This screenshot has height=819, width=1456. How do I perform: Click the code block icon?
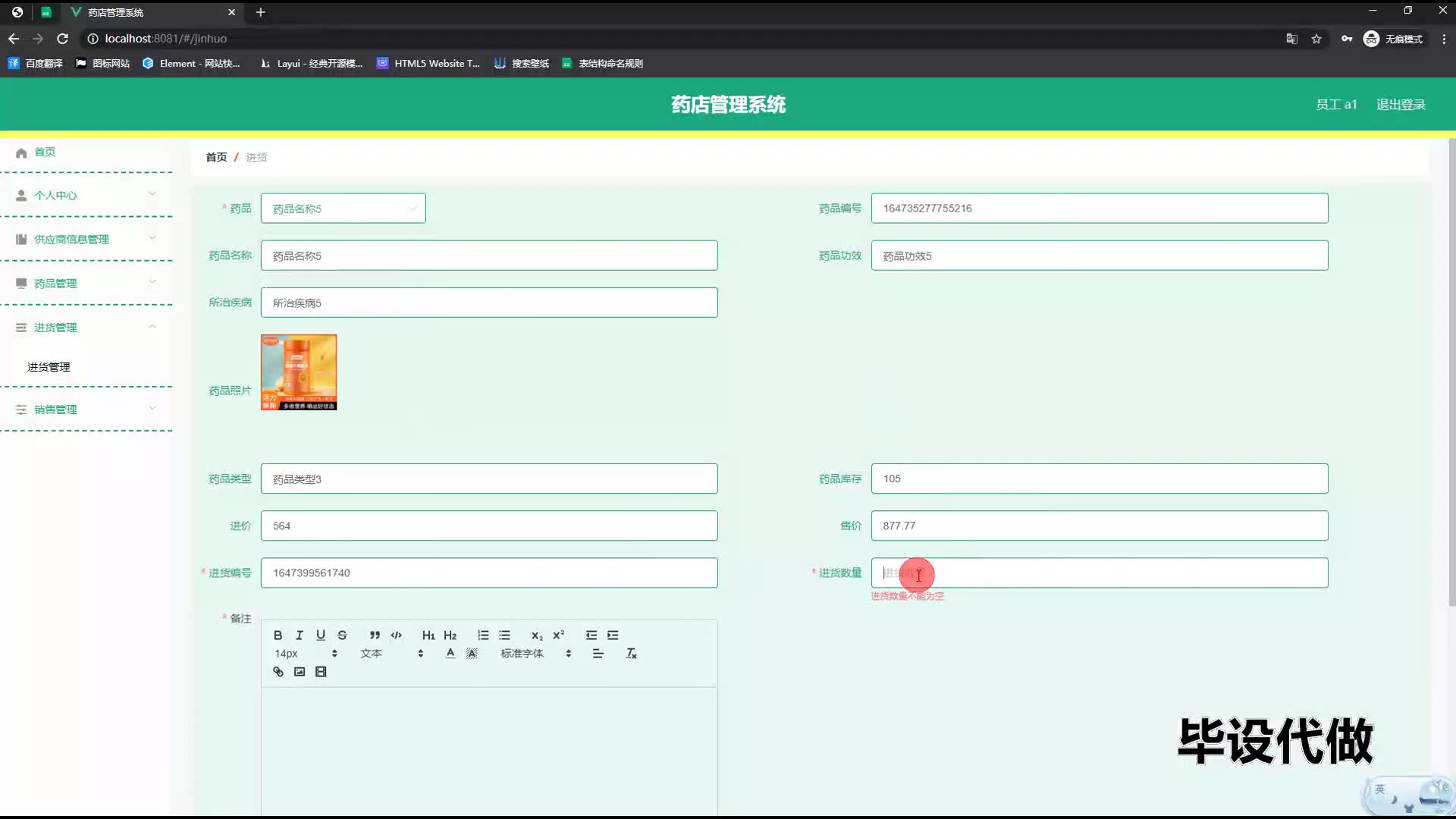[396, 635]
